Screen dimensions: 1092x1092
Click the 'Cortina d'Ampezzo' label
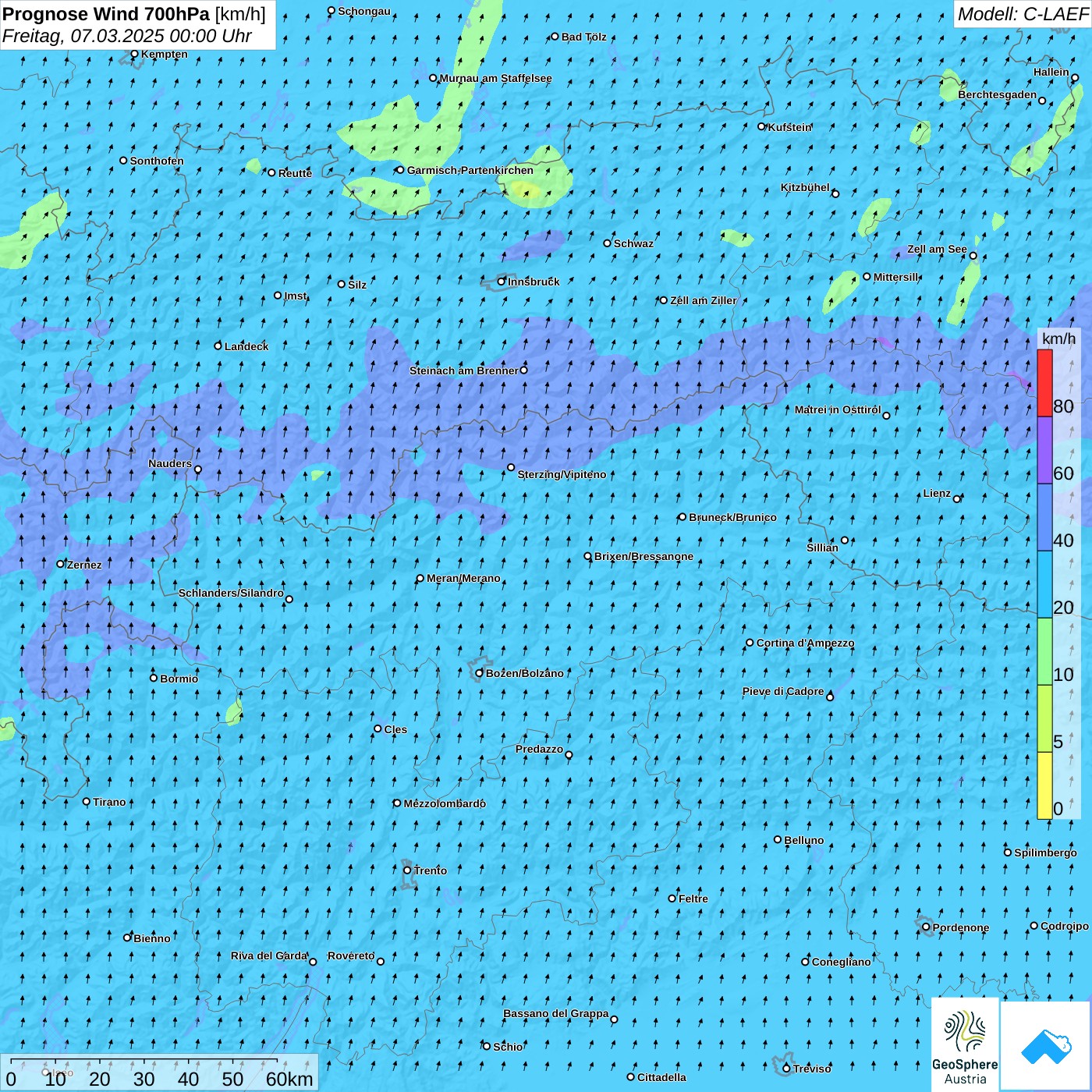pyautogui.click(x=805, y=643)
